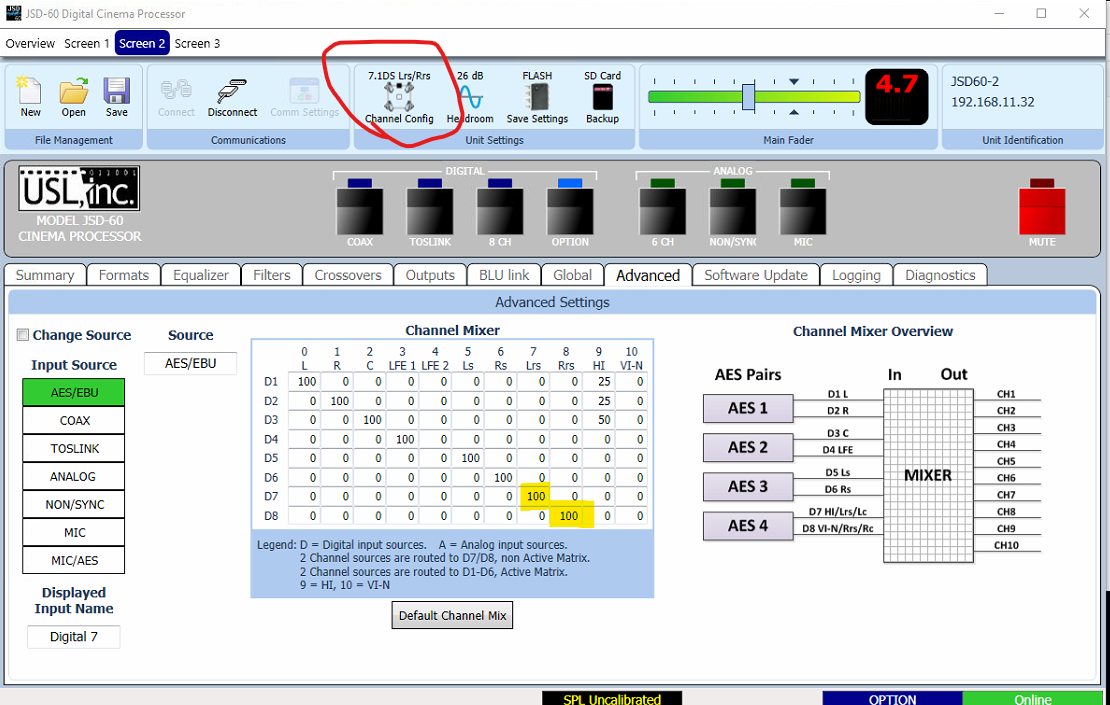Click the SPL Uncalibrated status indicator
Image resolution: width=1110 pixels, height=705 pixels.
[x=612, y=699]
